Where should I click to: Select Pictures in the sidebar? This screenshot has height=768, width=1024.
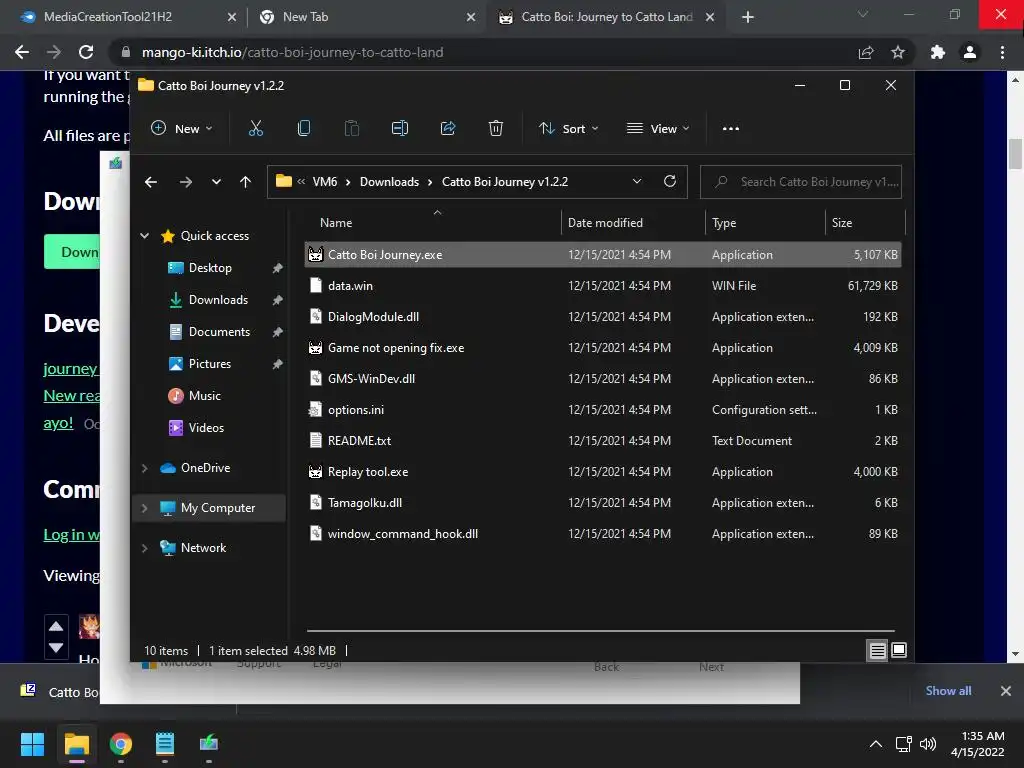(210, 364)
